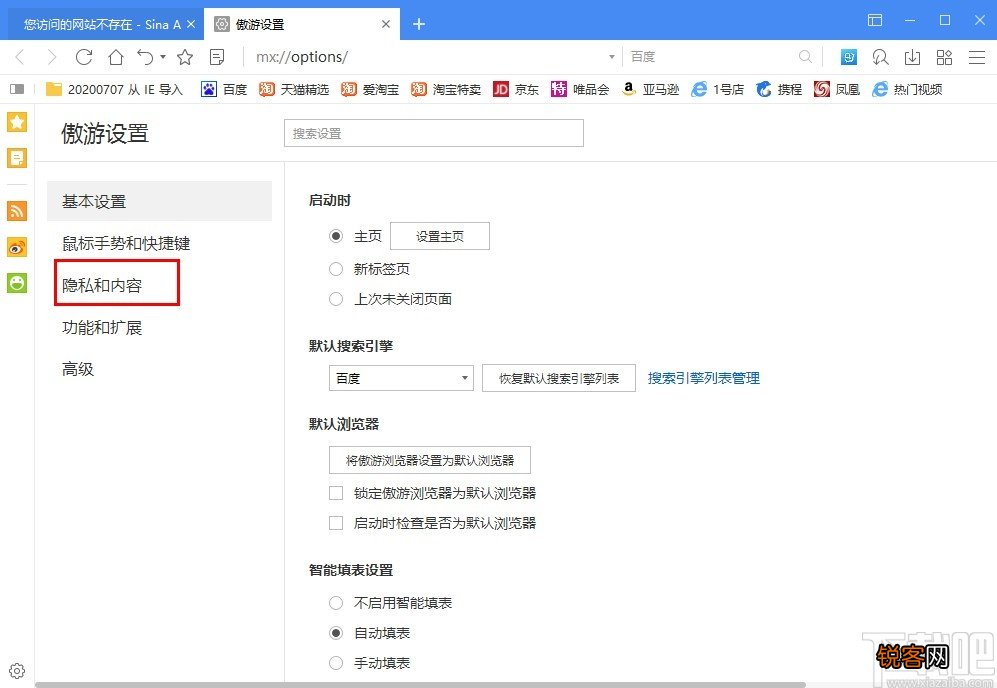Open the home page icon
Viewport: 997px width, 688px height.
(116, 57)
